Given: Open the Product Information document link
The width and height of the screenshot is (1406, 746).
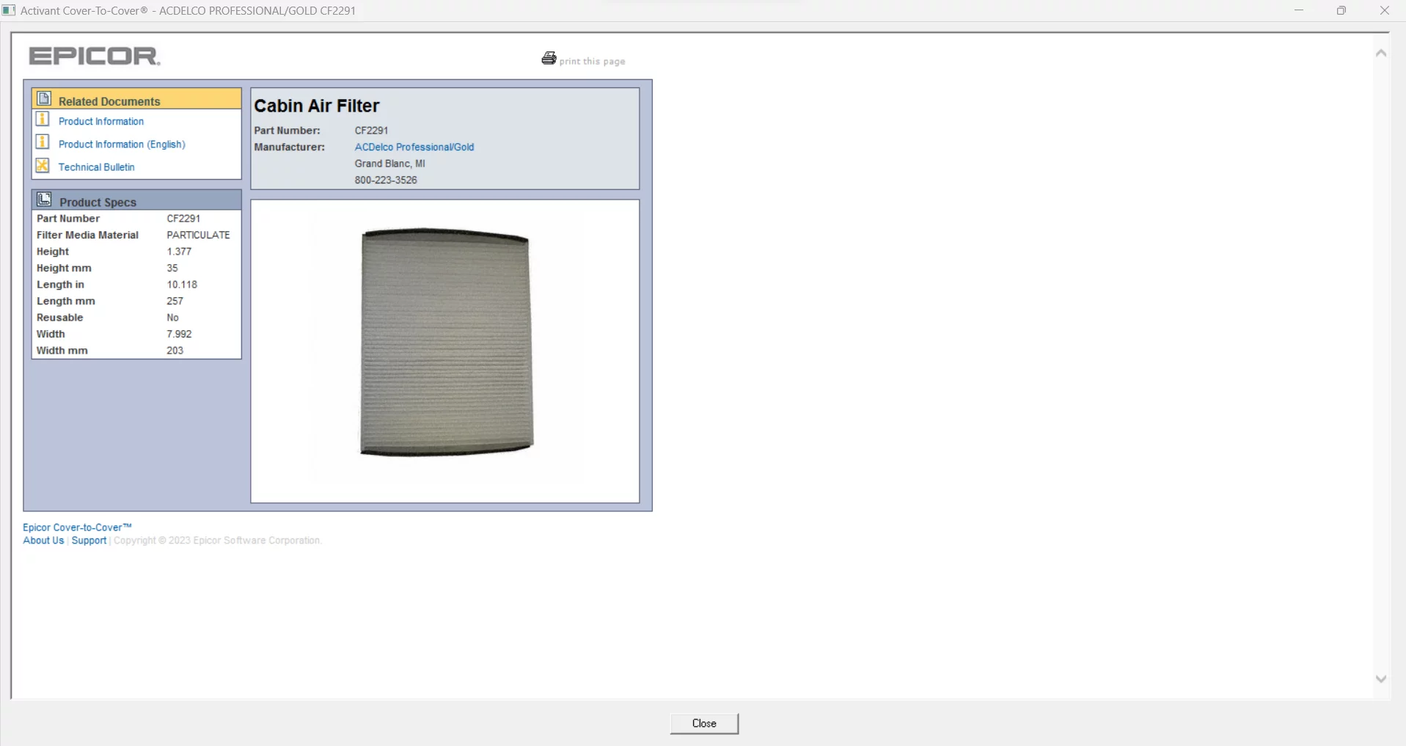Looking at the screenshot, I should (101, 122).
